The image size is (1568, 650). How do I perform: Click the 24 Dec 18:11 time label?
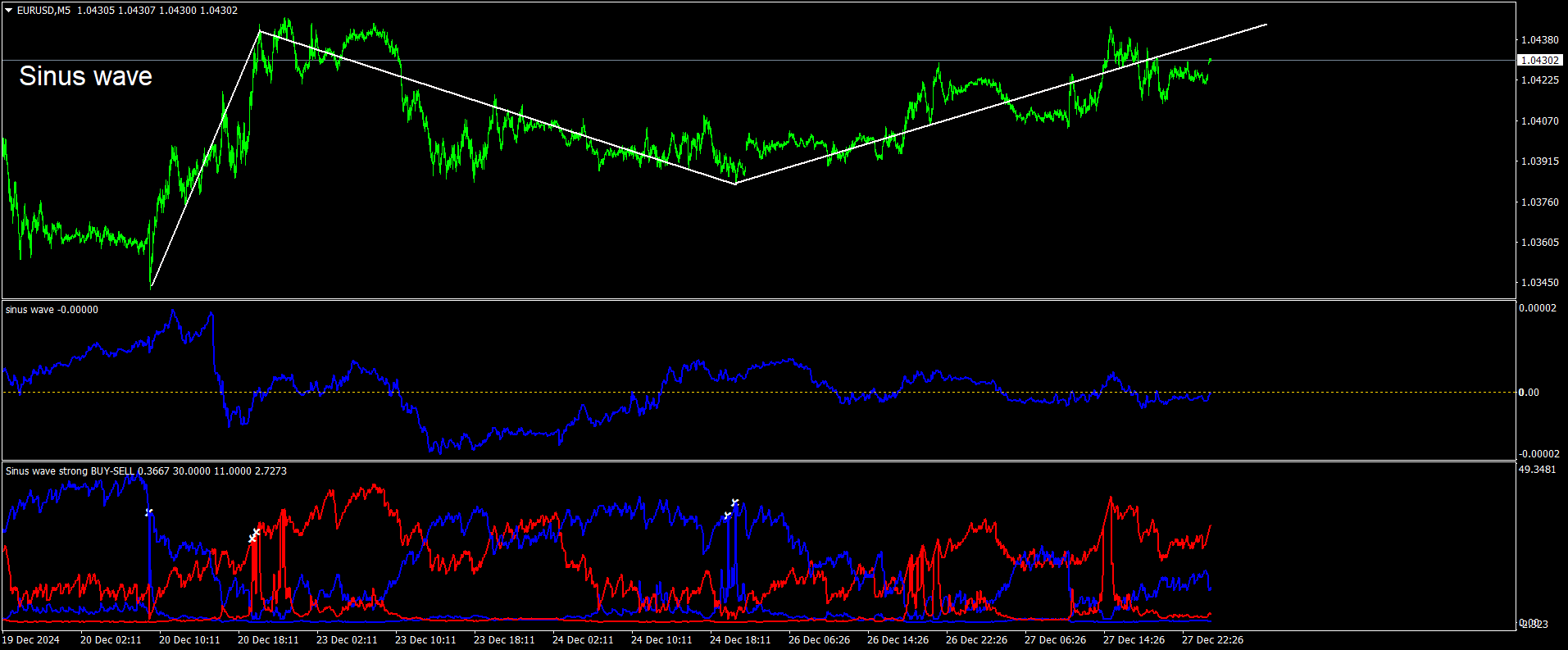click(x=740, y=640)
